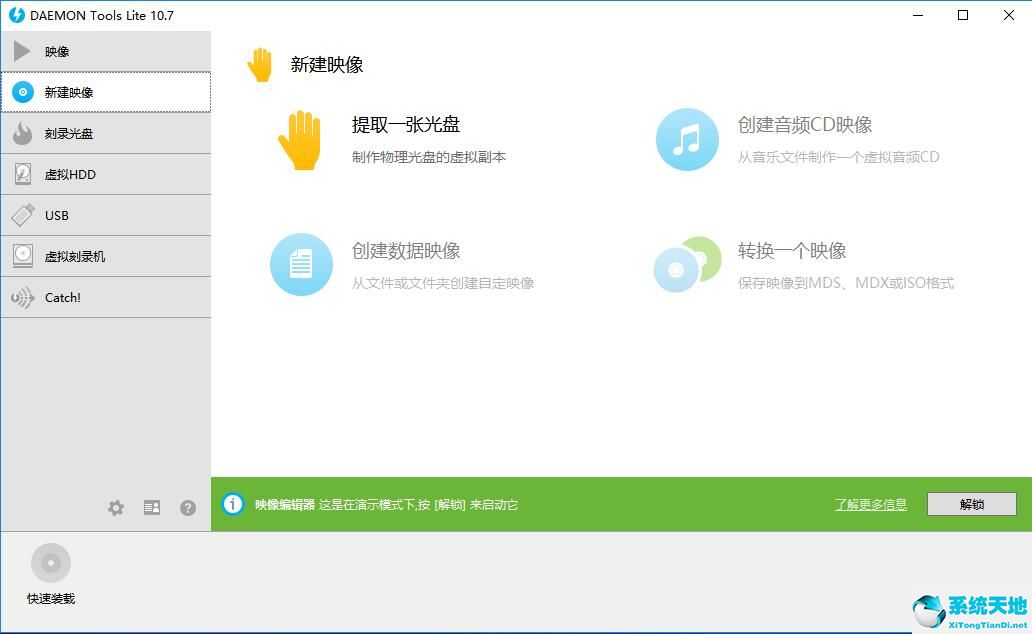
Task: Click the 从文件或文件夹创建自定映像 description
Action: tap(443, 283)
